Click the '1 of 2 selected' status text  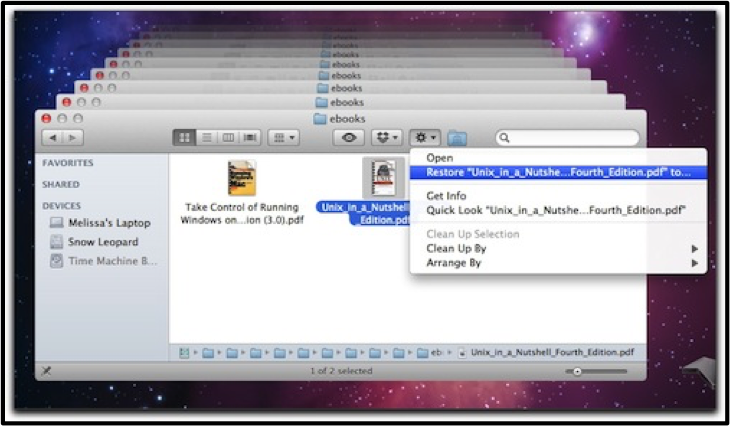[341, 371]
